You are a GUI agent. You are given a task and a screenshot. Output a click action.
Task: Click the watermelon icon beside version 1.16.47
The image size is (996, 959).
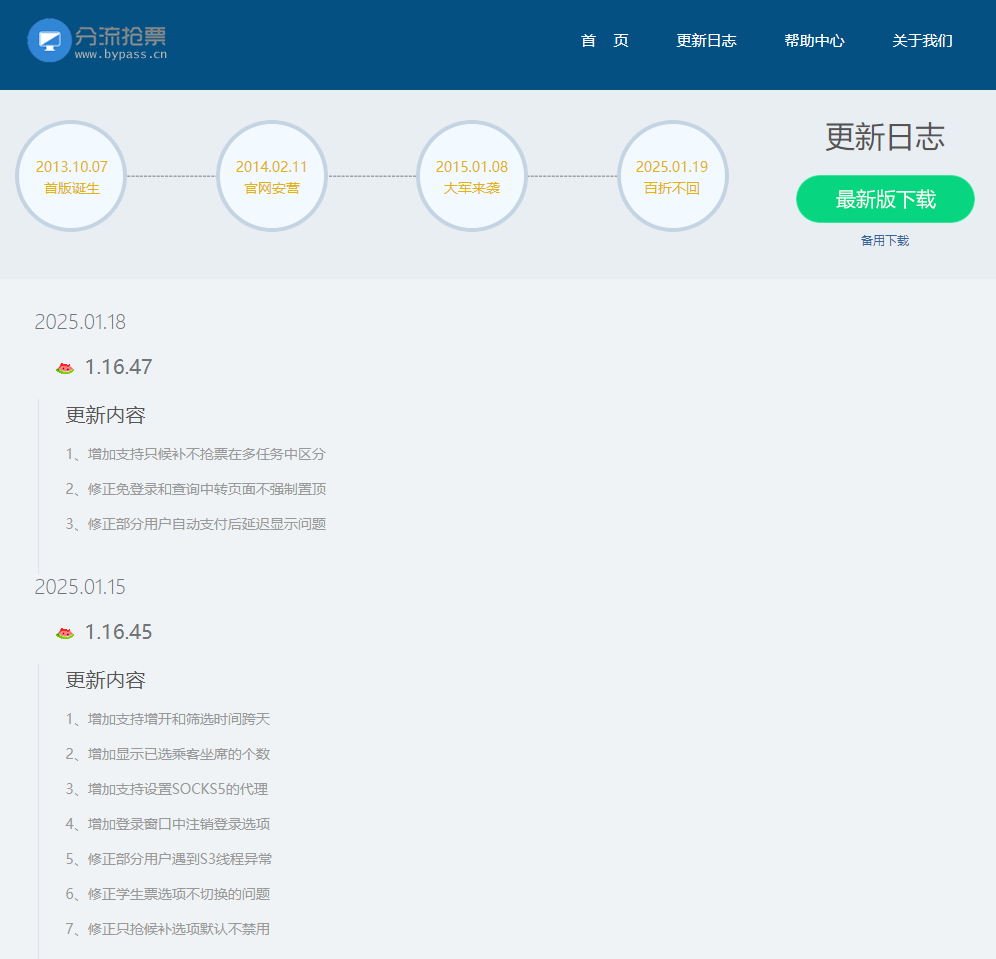(65, 368)
